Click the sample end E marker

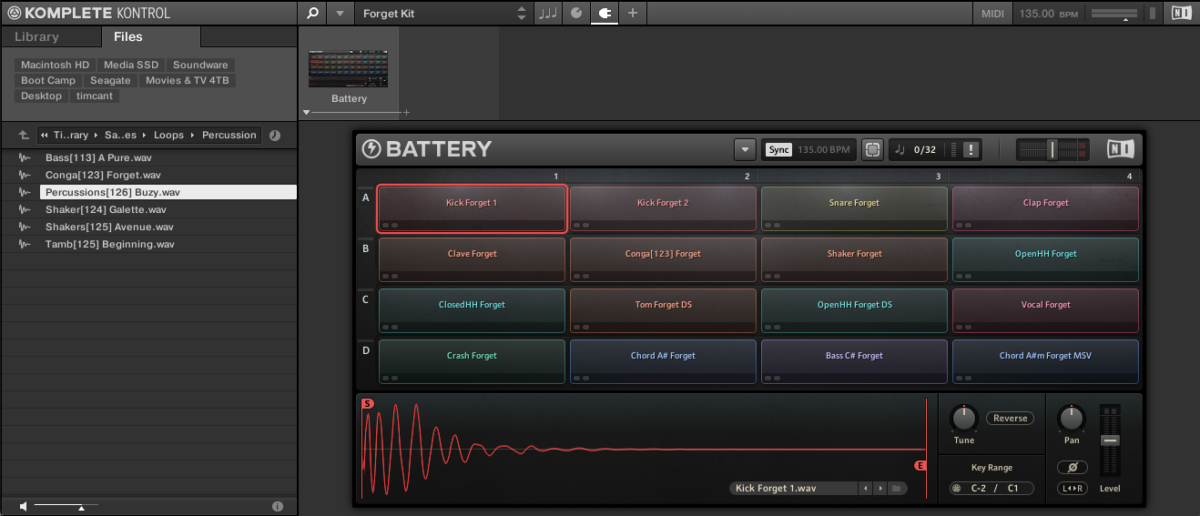click(920, 466)
